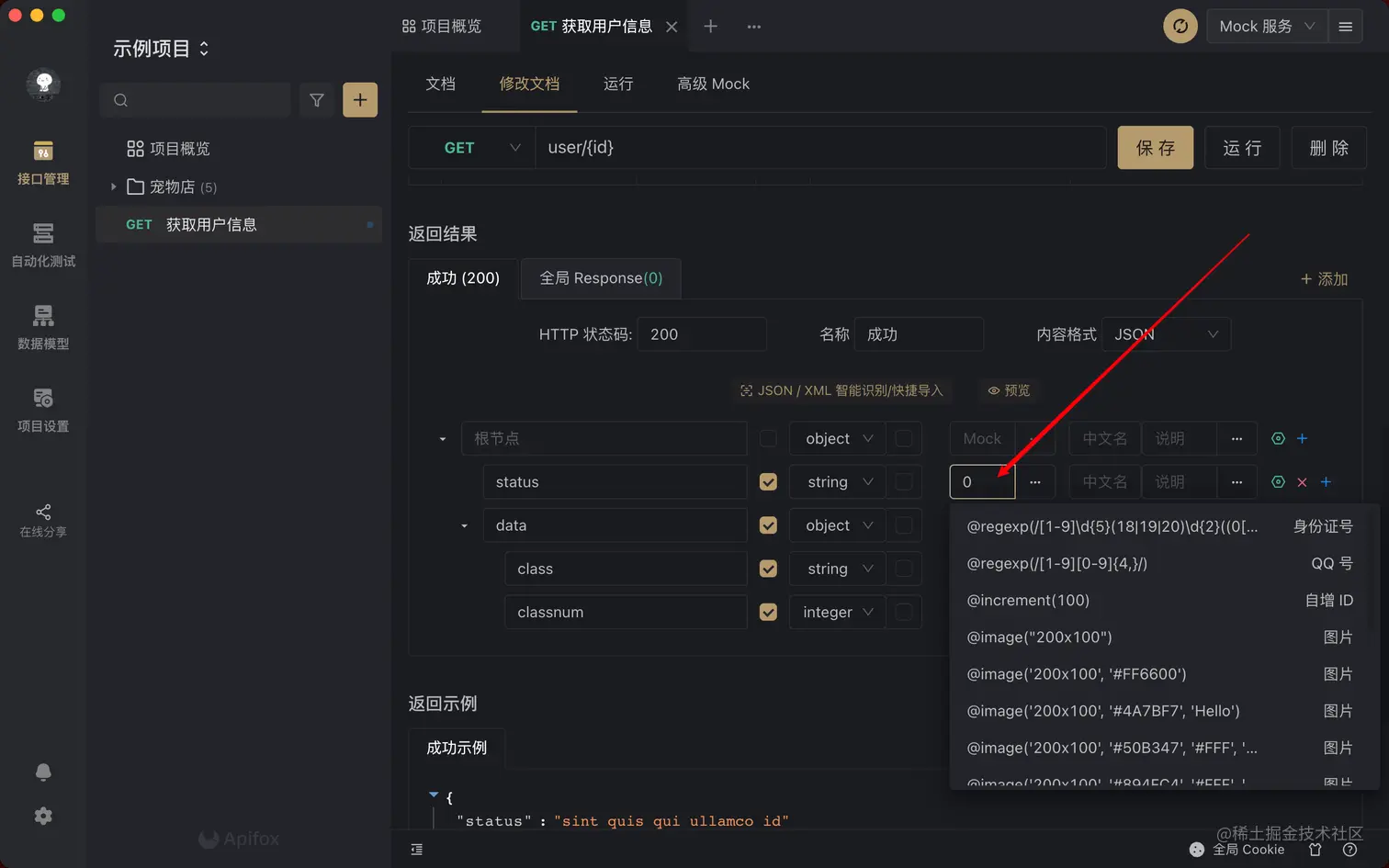Screen dimensions: 1389x868
Task: Click the help question mark icon
Action: tap(1349, 850)
